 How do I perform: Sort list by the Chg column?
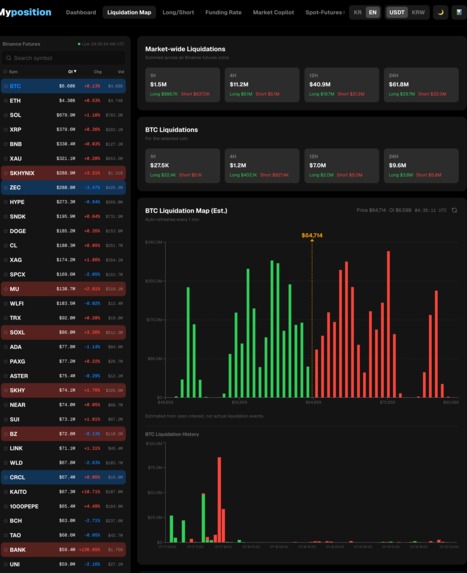pyautogui.click(x=98, y=72)
